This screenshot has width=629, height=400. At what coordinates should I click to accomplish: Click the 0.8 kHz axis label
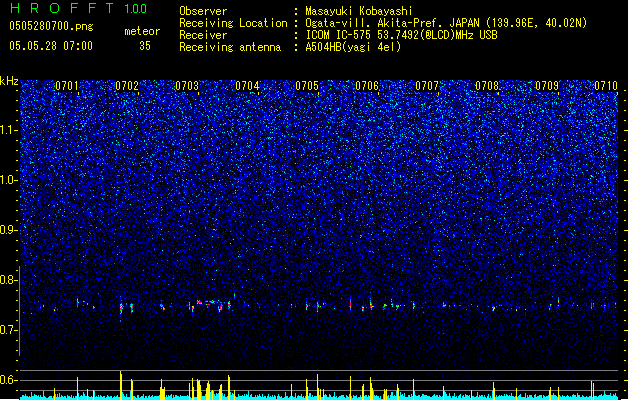tap(9, 280)
